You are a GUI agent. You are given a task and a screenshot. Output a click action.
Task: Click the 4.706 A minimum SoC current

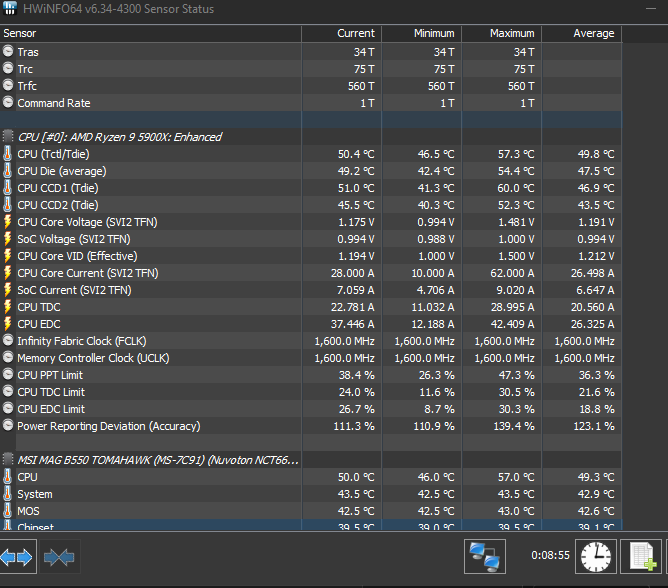pos(435,290)
